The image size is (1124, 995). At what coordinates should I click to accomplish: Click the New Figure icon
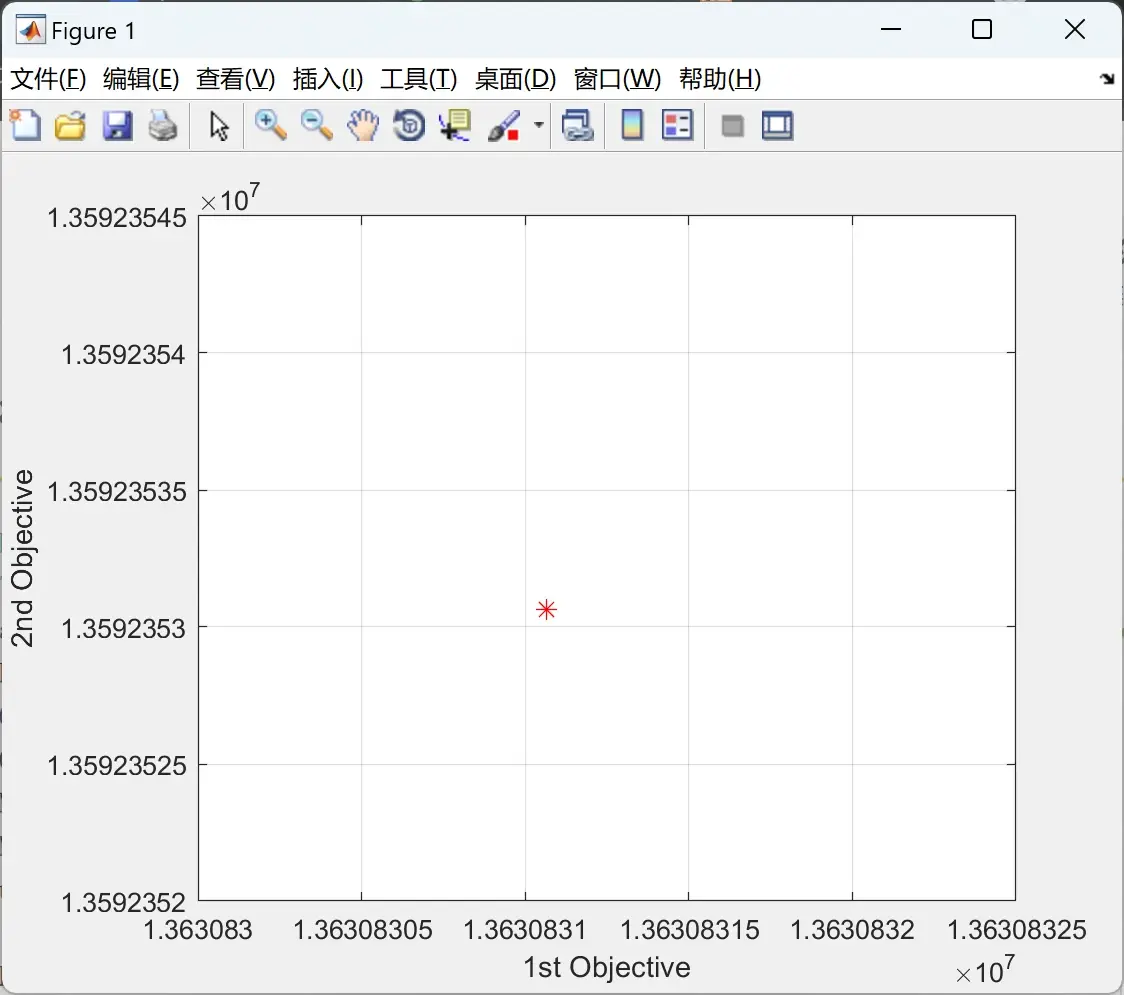[x=26, y=125]
